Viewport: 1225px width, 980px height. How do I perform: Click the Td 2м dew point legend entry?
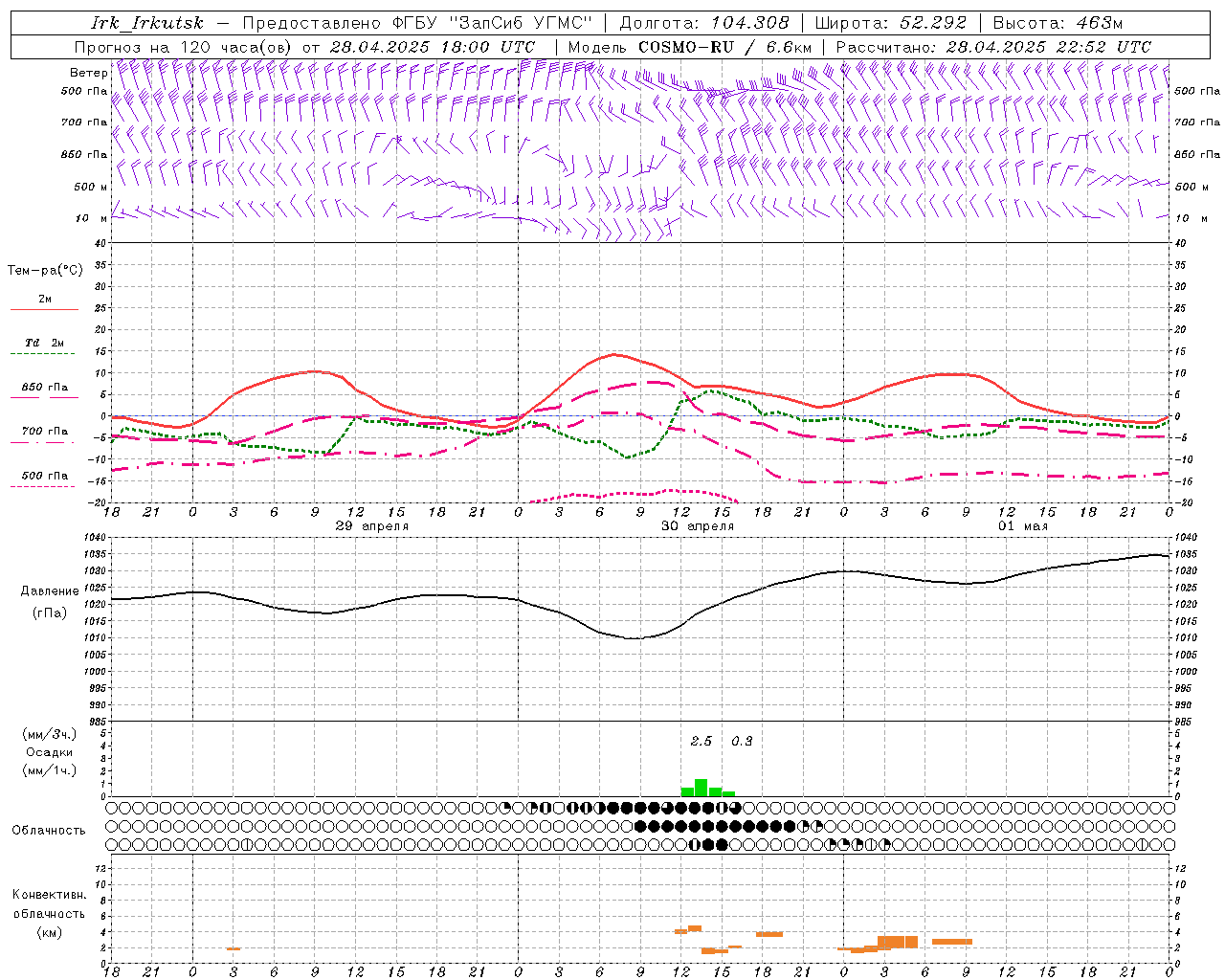(x=44, y=343)
